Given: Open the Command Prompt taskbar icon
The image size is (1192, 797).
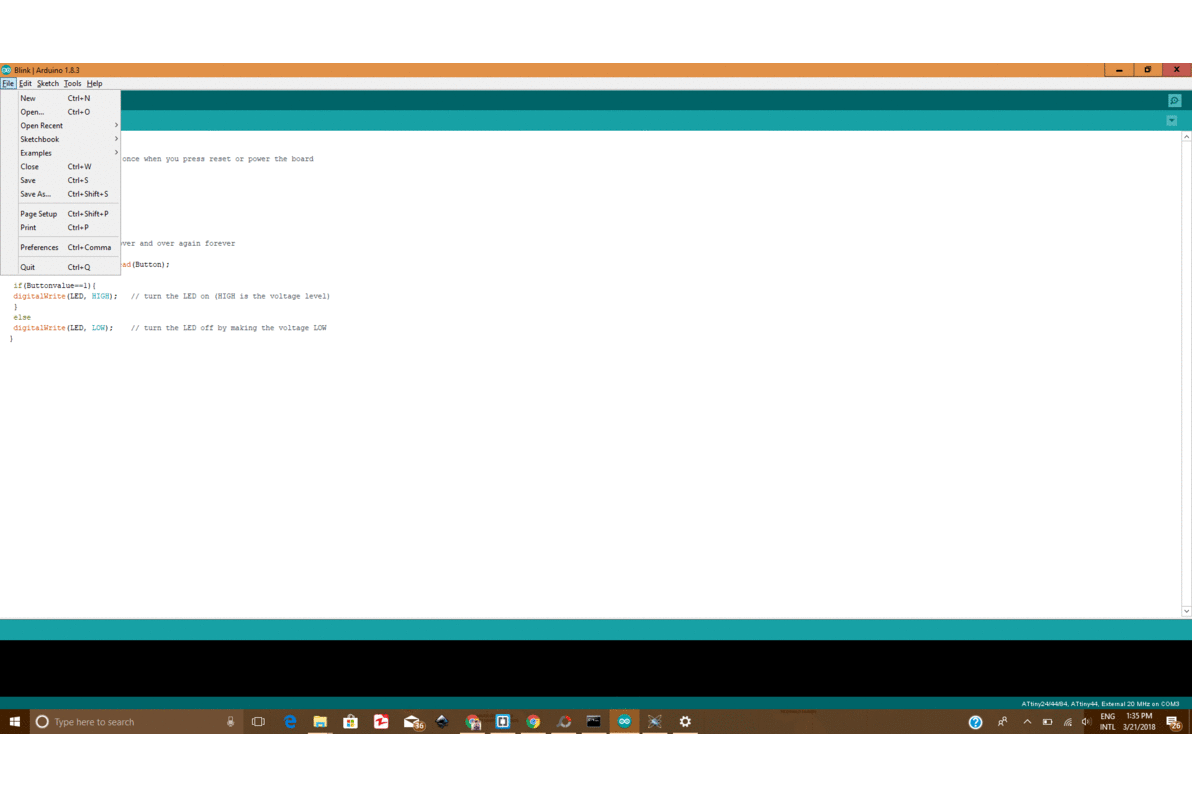Looking at the screenshot, I should [594, 722].
